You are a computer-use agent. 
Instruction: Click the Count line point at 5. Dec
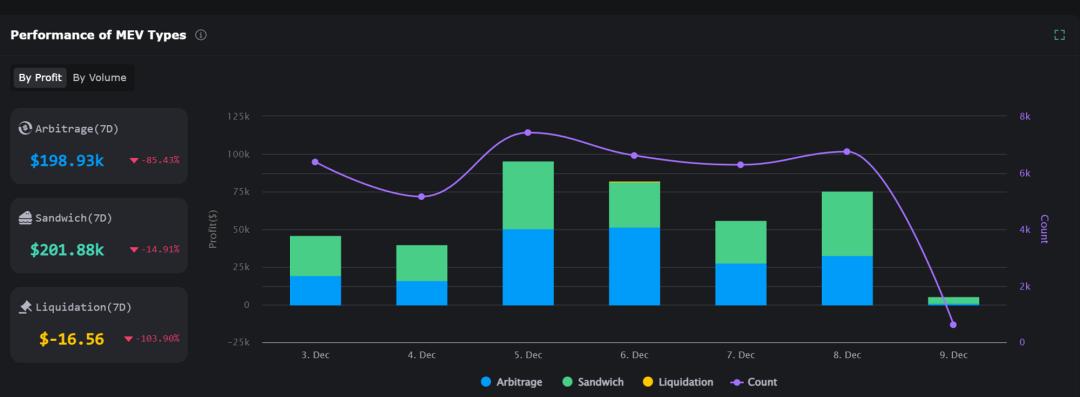coord(528,132)
